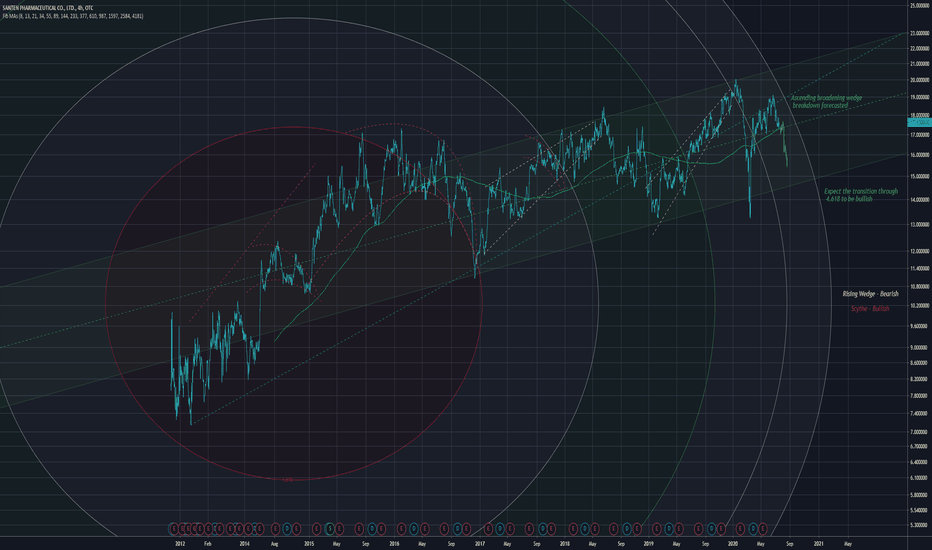Click the 2017 date on the time axis

click(x=480, y=543)
